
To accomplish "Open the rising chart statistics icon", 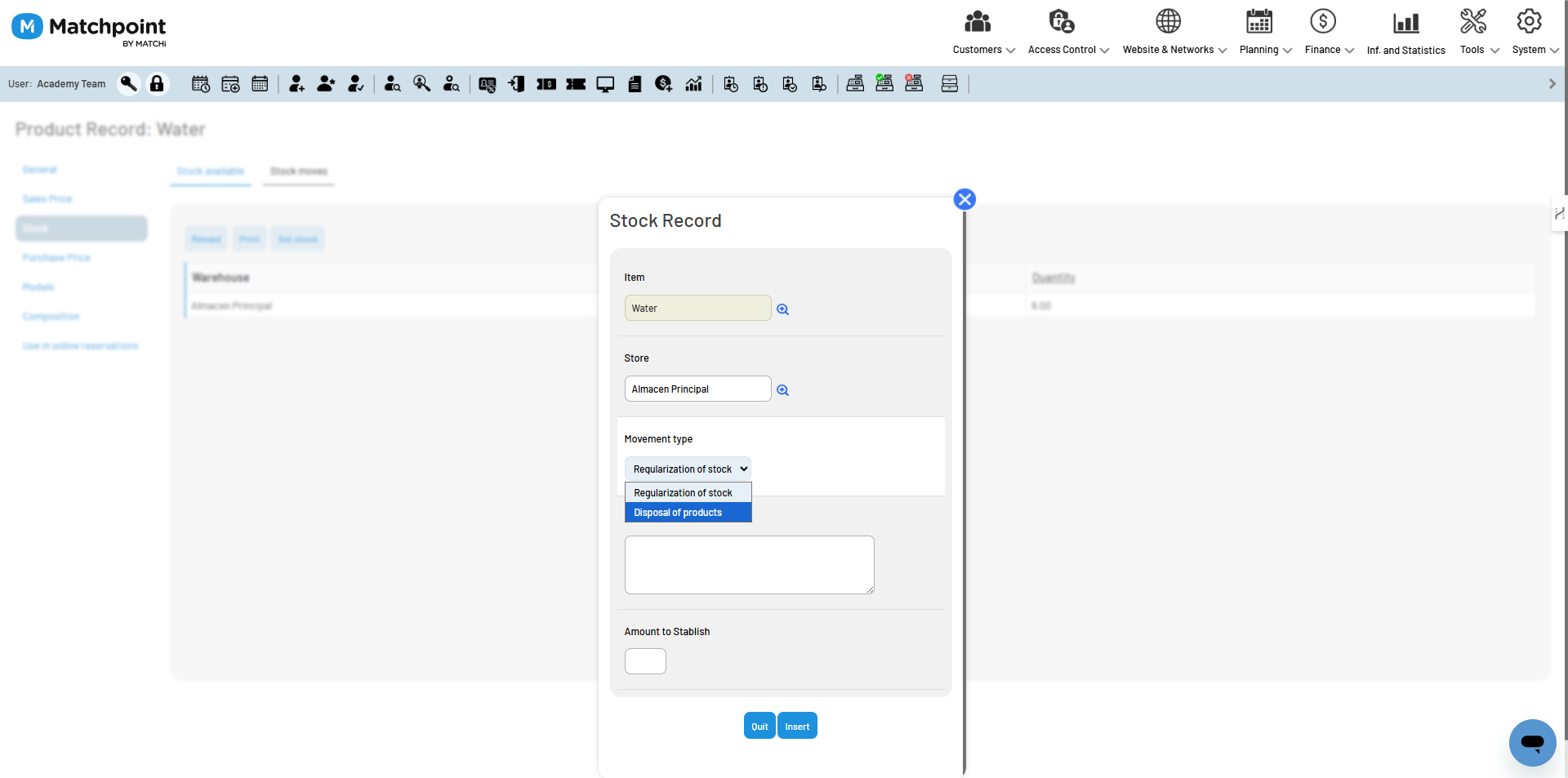I will pos(693,84).
